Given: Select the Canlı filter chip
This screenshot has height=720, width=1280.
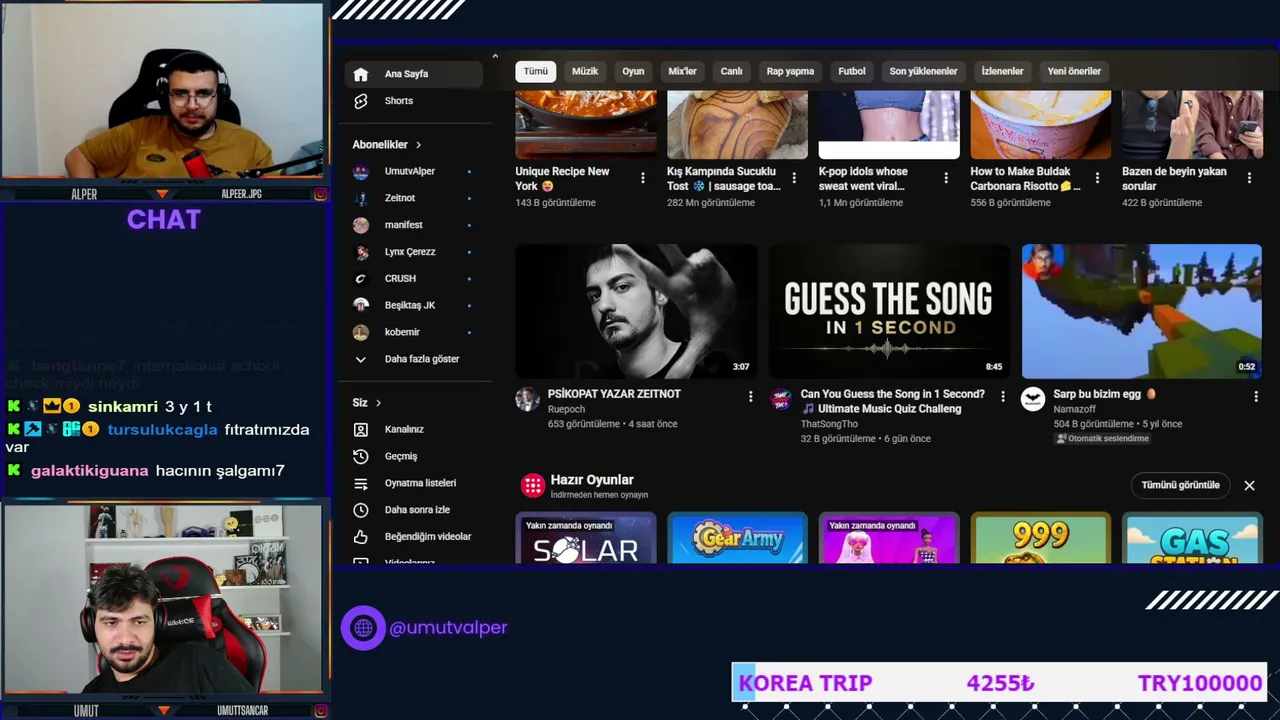Looking at the screenshot, I should tap(732, 71).
